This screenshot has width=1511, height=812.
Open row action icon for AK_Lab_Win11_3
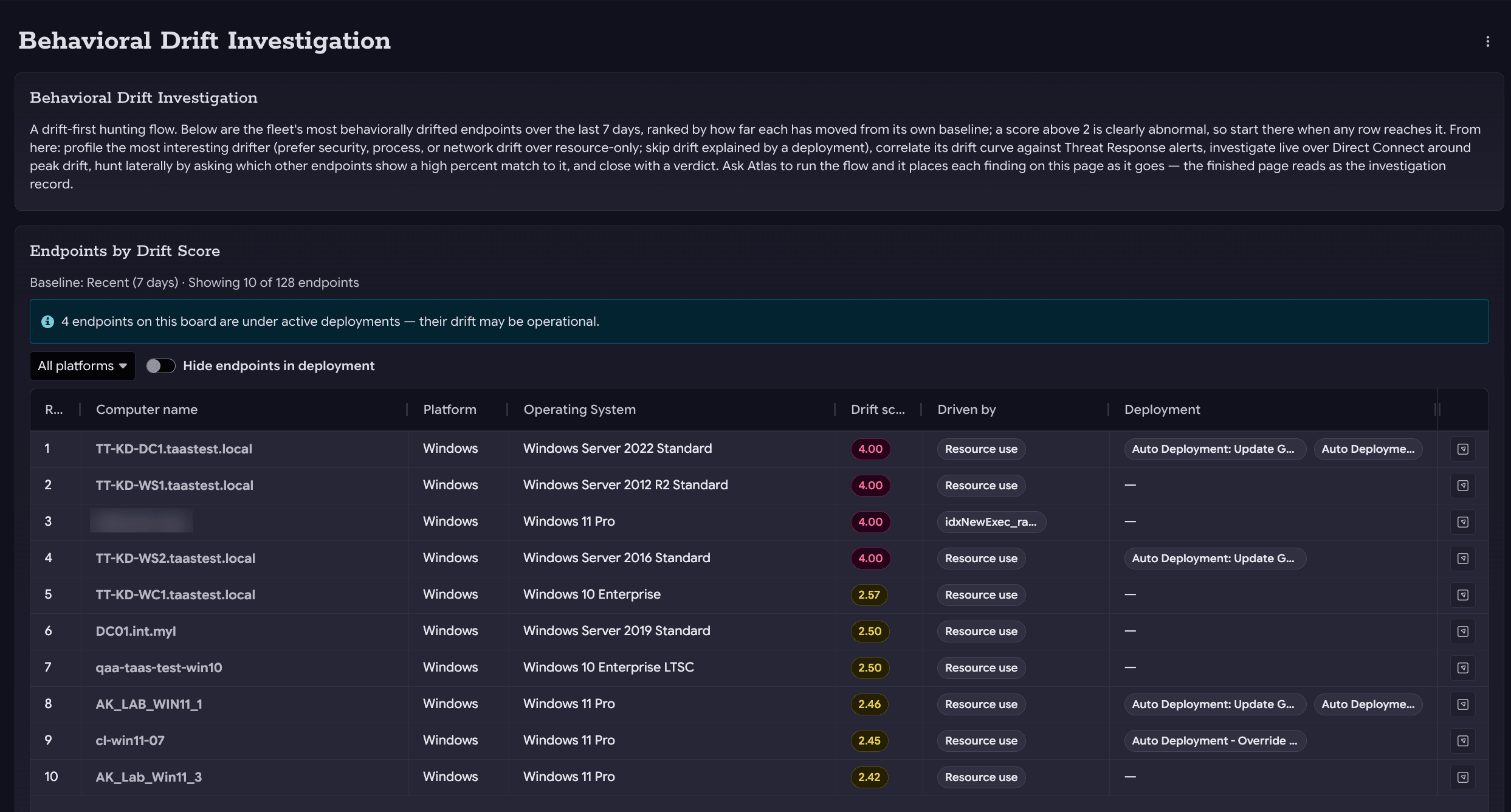click(x=1462, y=777)
